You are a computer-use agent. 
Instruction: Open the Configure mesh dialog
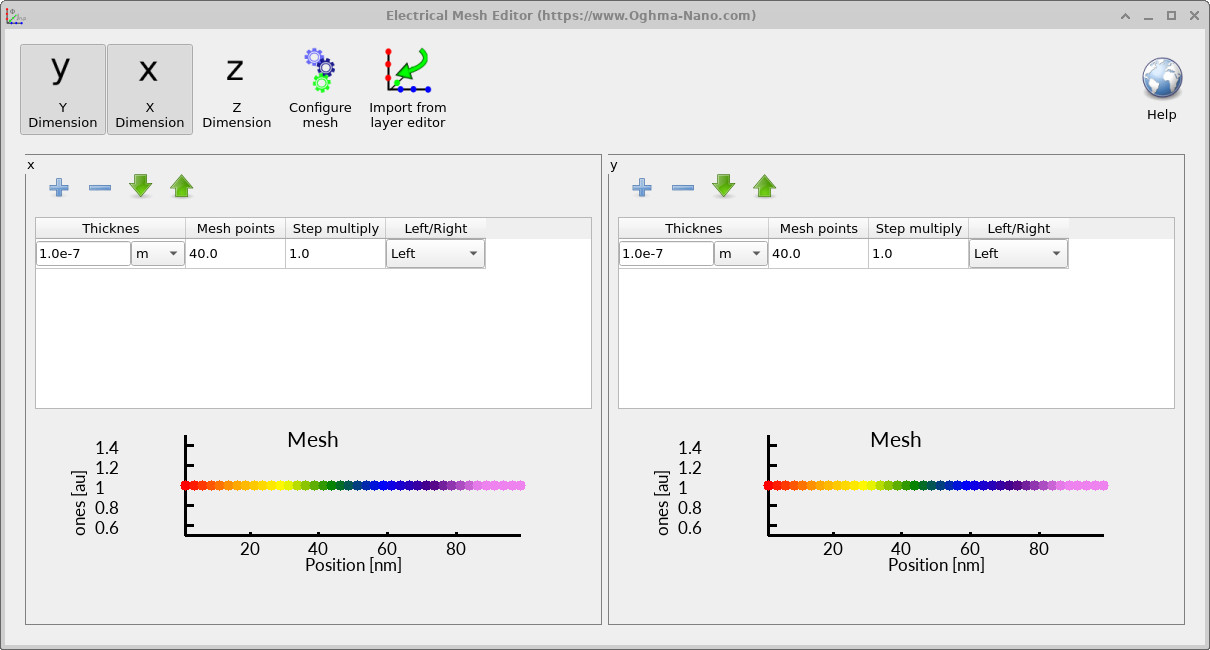(320, 88)
